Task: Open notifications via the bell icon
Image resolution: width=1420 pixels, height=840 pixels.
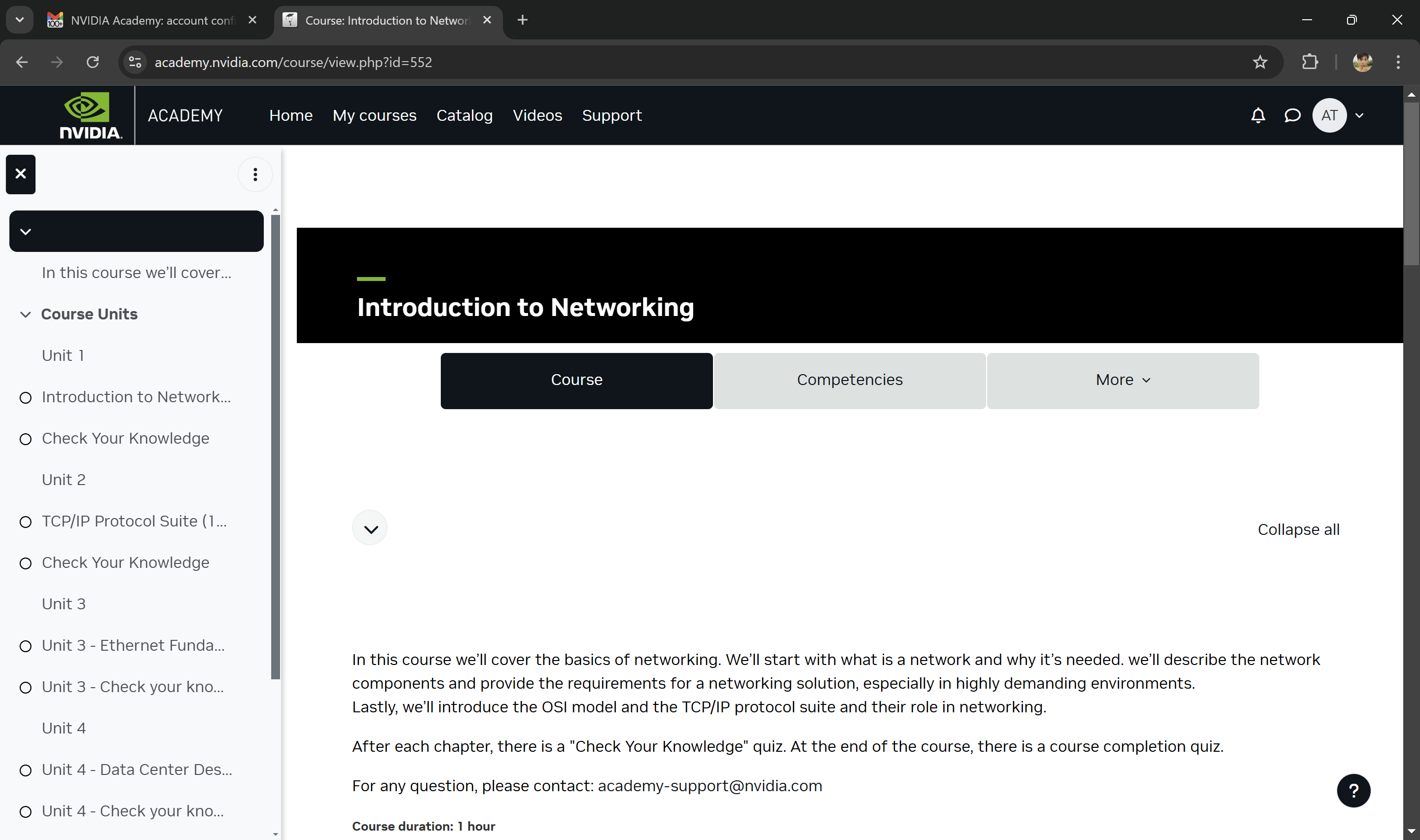Action: pyautogui.click(x=1258, y=115)
